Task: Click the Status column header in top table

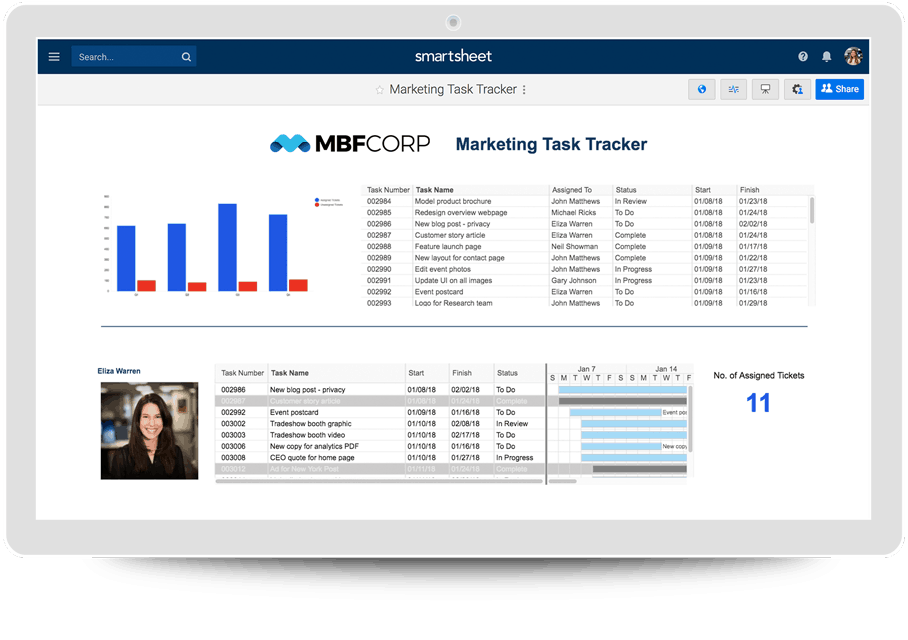Action: 626,189
